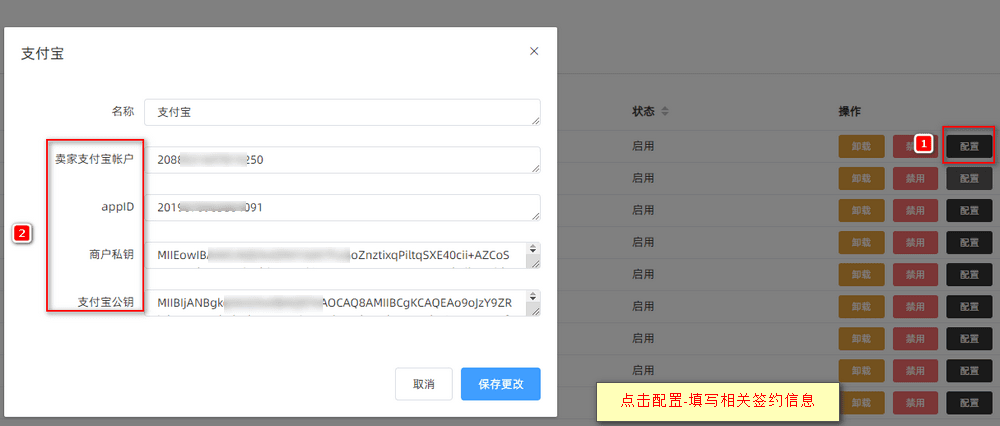The height and width of the screenshot is (426, 1000).
Task: Click the 支付宝公钥 label
Action: 106,302
